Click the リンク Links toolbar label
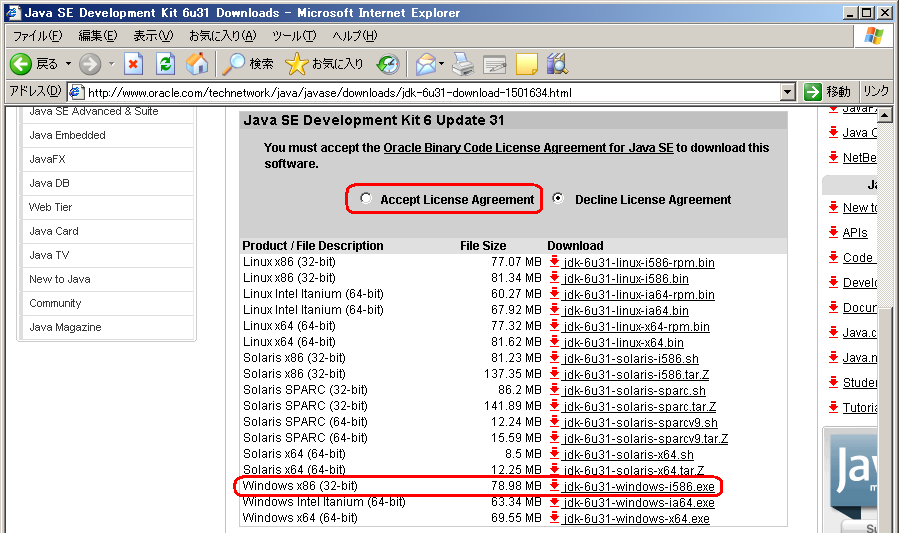The image size is (899, 533). tap(876, 91)
